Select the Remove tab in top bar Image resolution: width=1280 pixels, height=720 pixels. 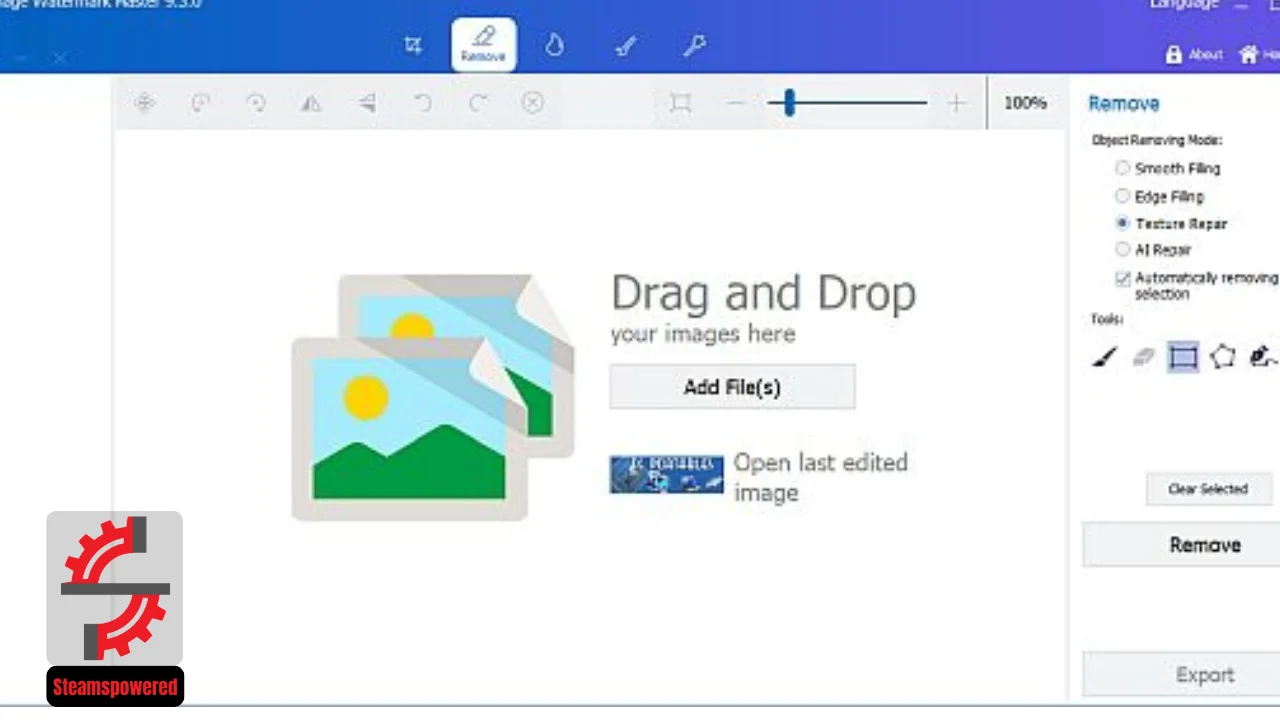(484, 44)
